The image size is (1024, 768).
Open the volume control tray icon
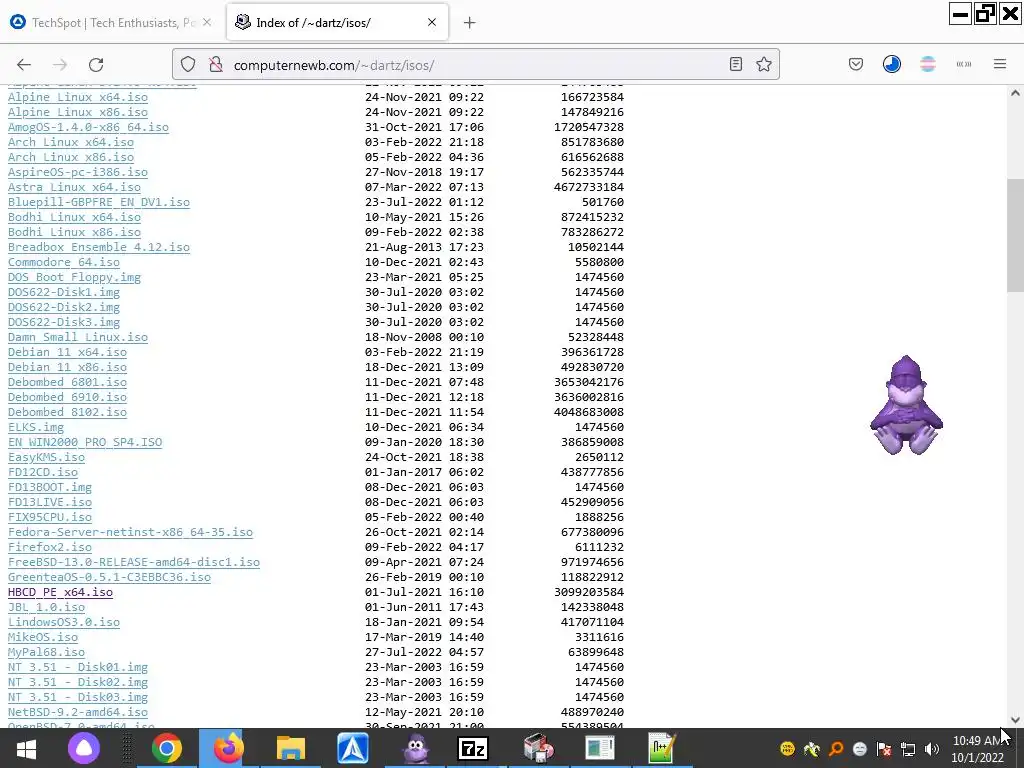tap(932, 749)
